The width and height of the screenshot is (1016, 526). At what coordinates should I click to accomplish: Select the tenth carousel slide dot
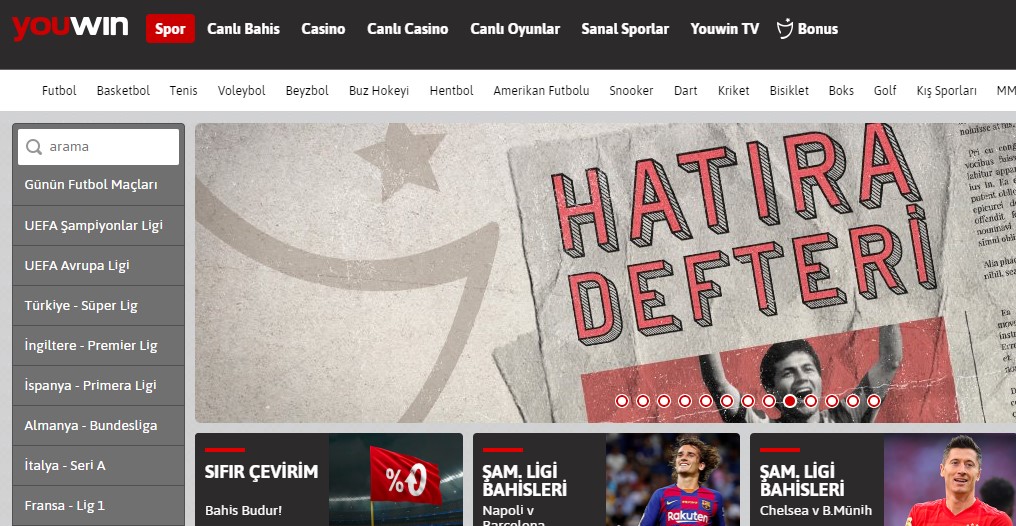[x=811, y=401]
